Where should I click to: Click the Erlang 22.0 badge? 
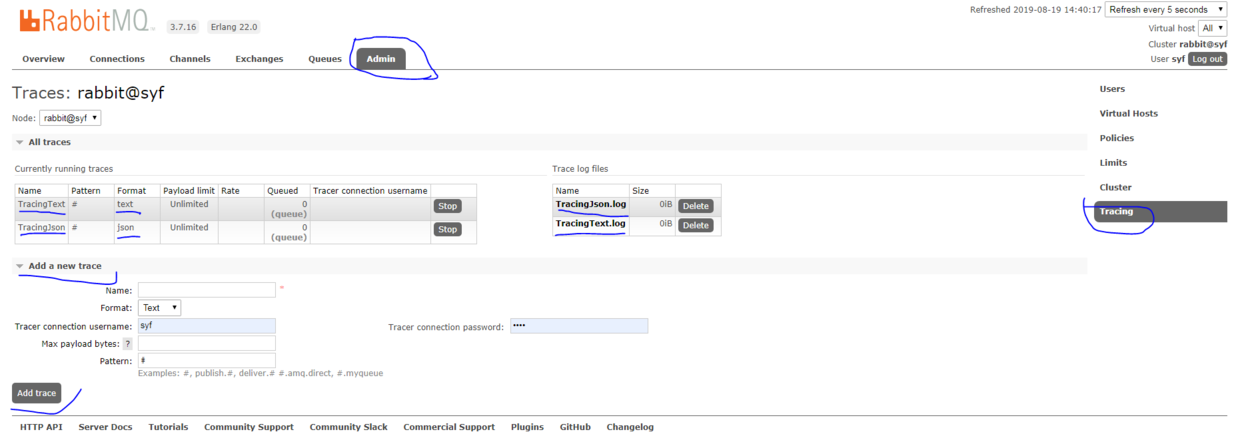235,27
